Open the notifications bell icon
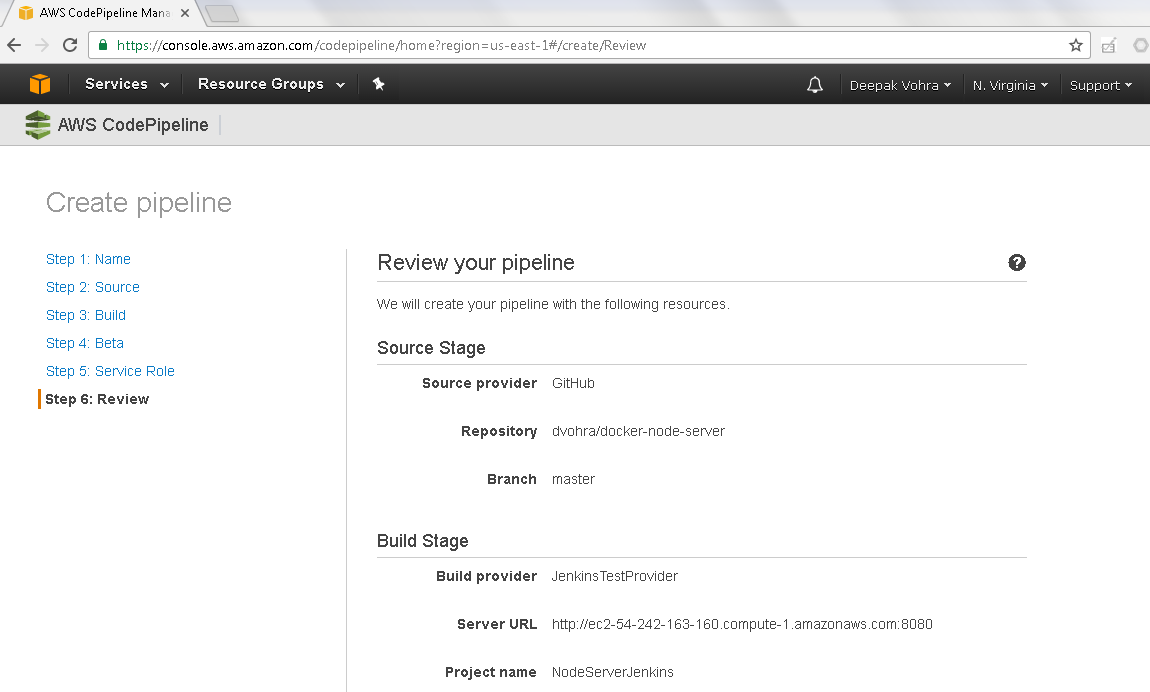This screenshot has width=1150, height=692. tap(815, 85)
